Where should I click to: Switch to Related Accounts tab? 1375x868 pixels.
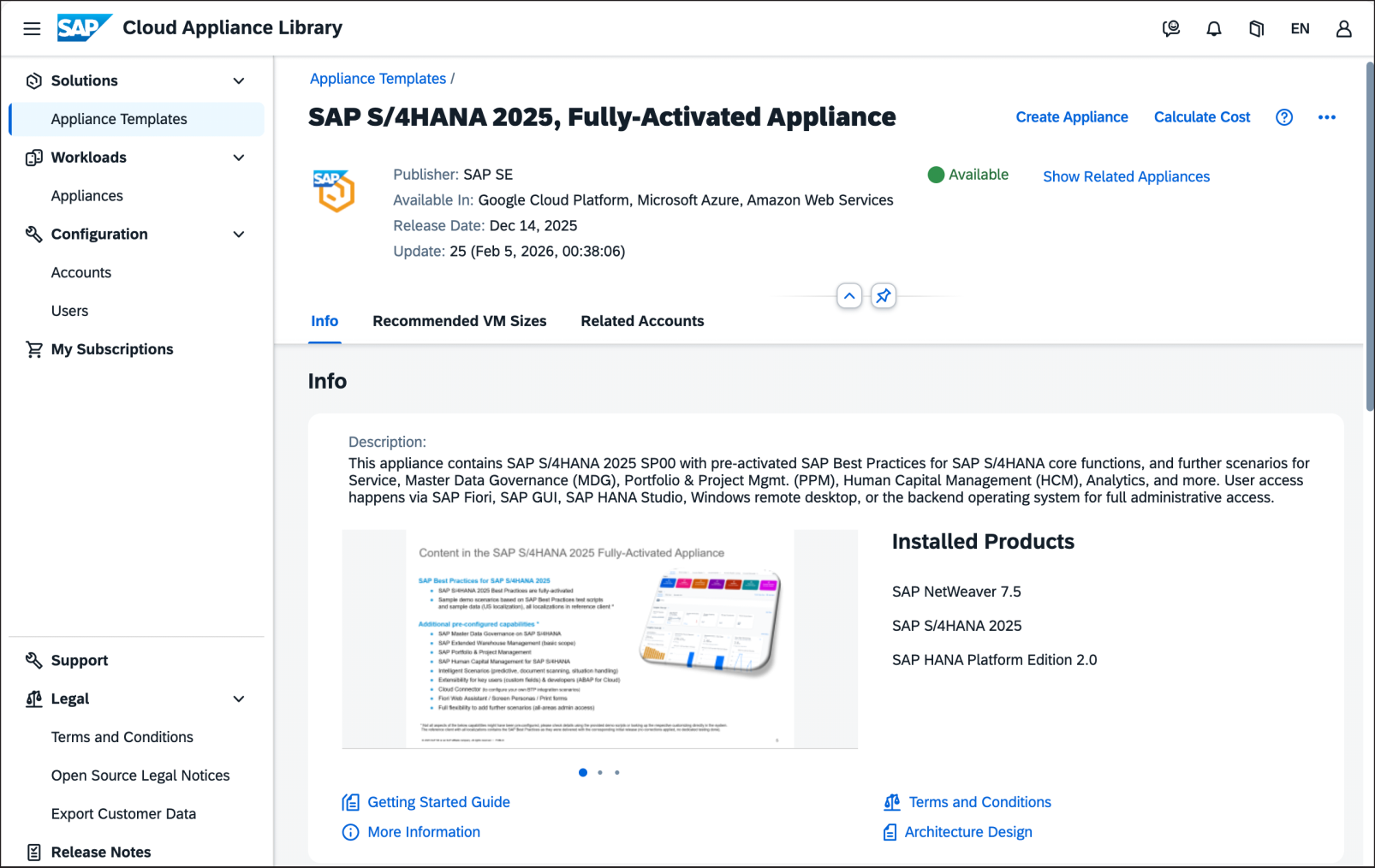[642, 321]
